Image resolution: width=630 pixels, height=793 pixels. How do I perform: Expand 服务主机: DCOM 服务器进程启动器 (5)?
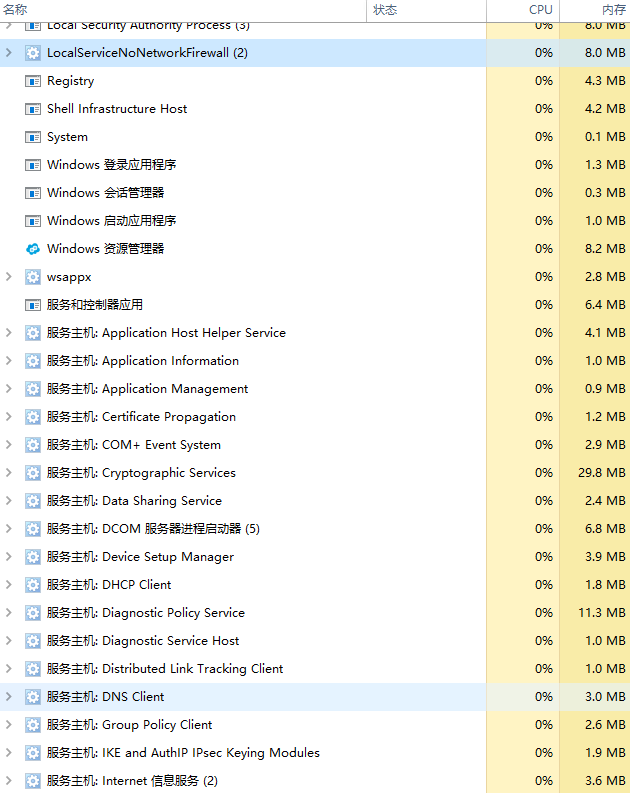pos(9,528)
